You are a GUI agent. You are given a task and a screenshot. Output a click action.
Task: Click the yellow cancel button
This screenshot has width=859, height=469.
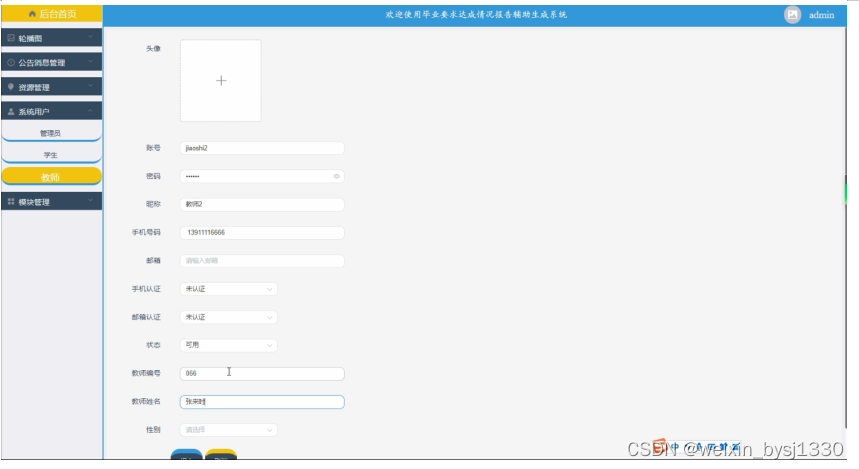(x=221, y=455)
